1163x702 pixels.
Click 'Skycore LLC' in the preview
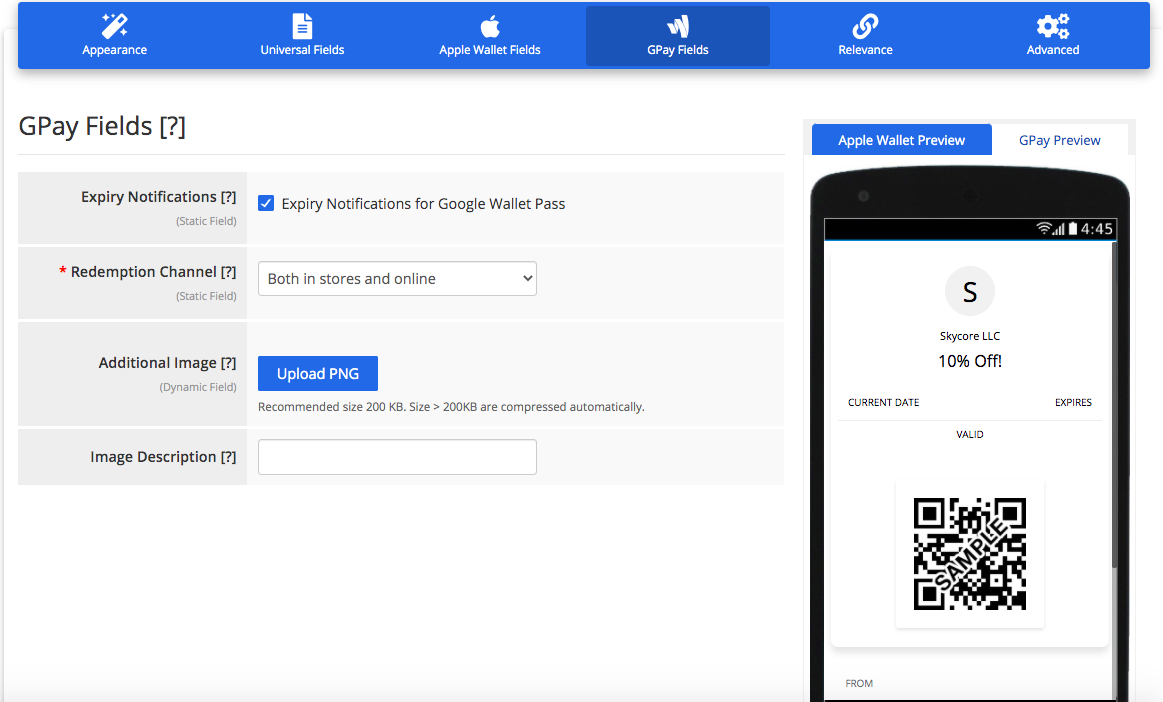(969, 336)
